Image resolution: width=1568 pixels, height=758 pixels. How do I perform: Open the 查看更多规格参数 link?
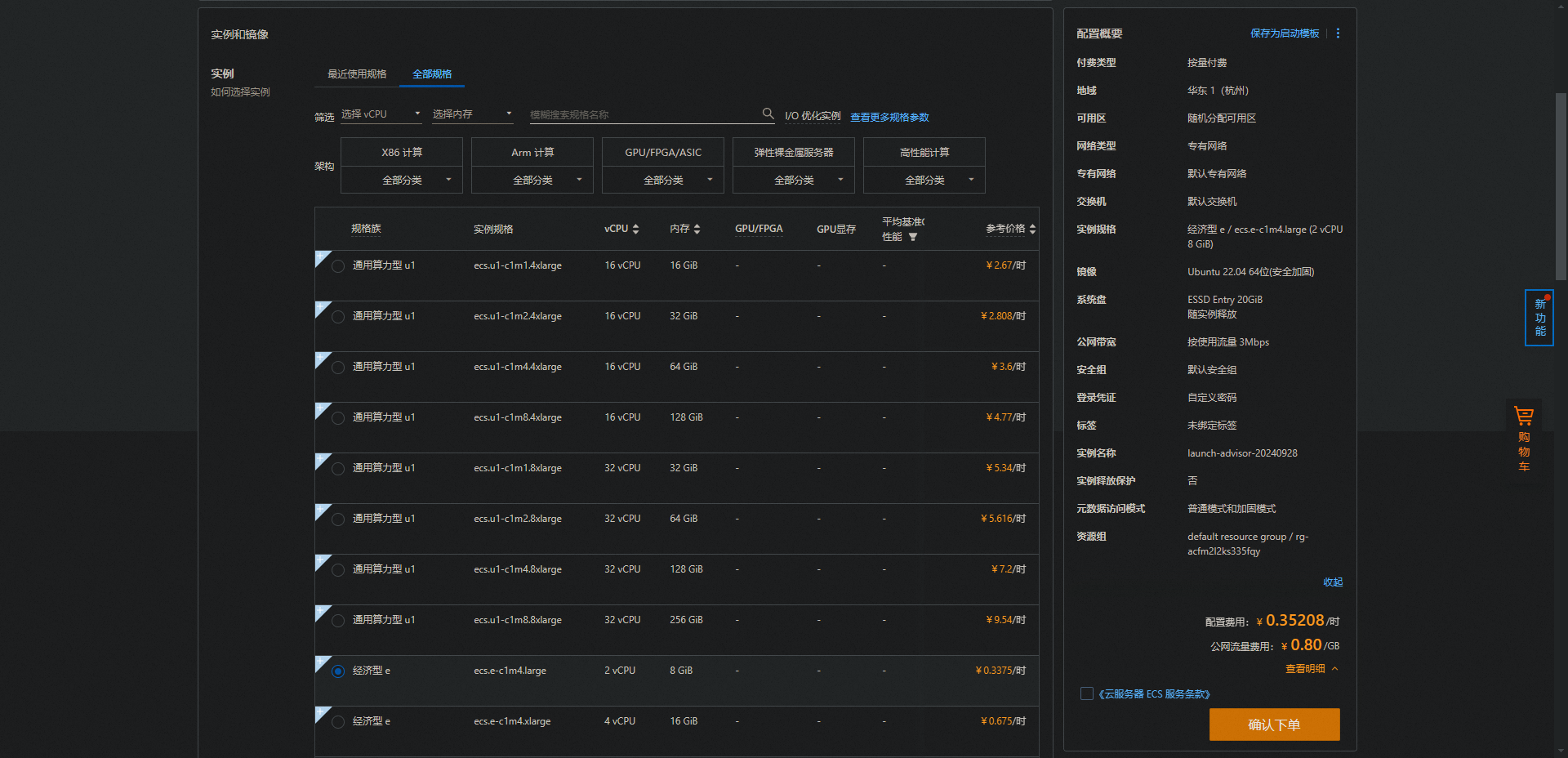pyautogui.click(x=889, y=118)
